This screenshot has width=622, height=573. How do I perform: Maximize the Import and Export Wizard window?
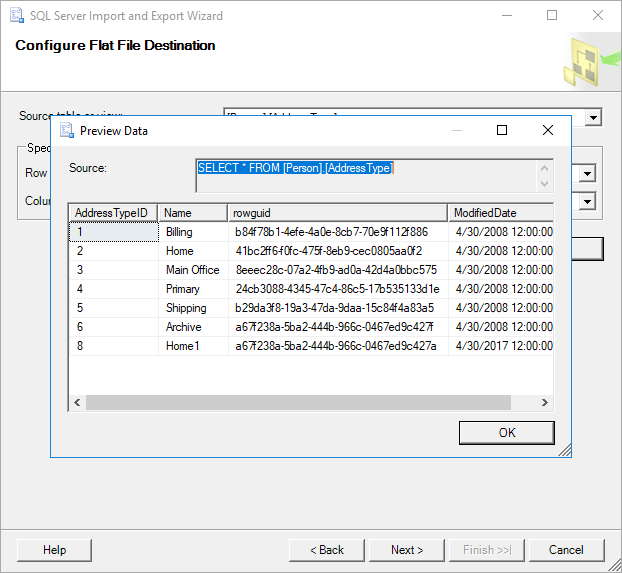tap(552, 15)
